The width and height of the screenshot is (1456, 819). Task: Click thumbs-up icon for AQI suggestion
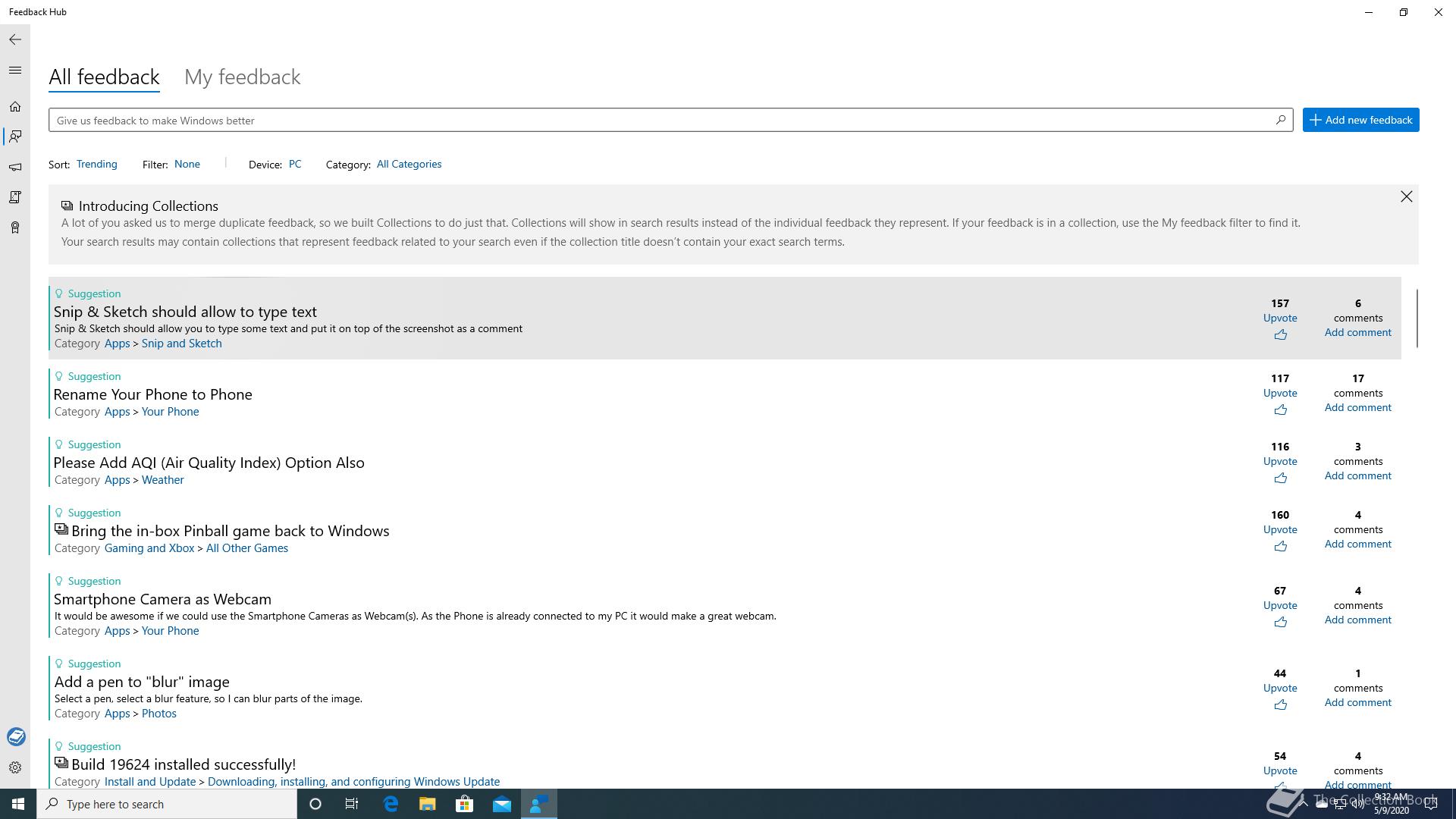pos(1280,478)
